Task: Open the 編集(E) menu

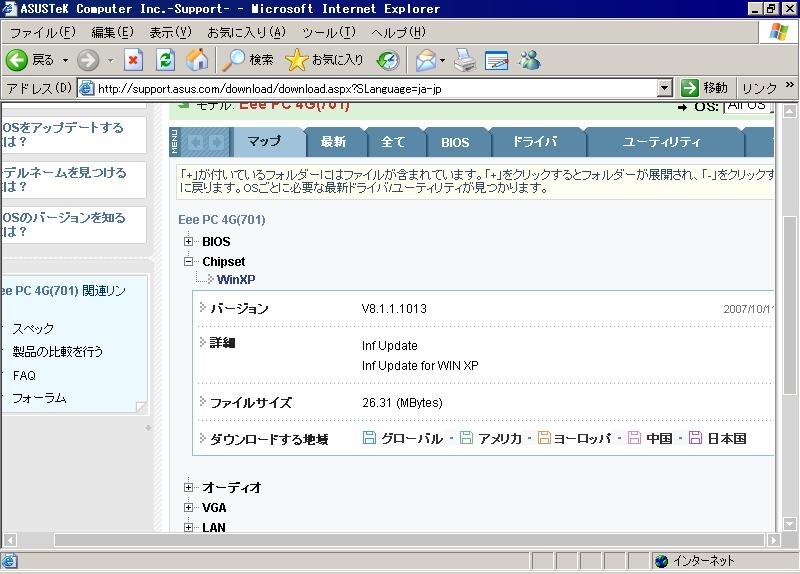Action: pyautogui.click(x=112, y=33)
